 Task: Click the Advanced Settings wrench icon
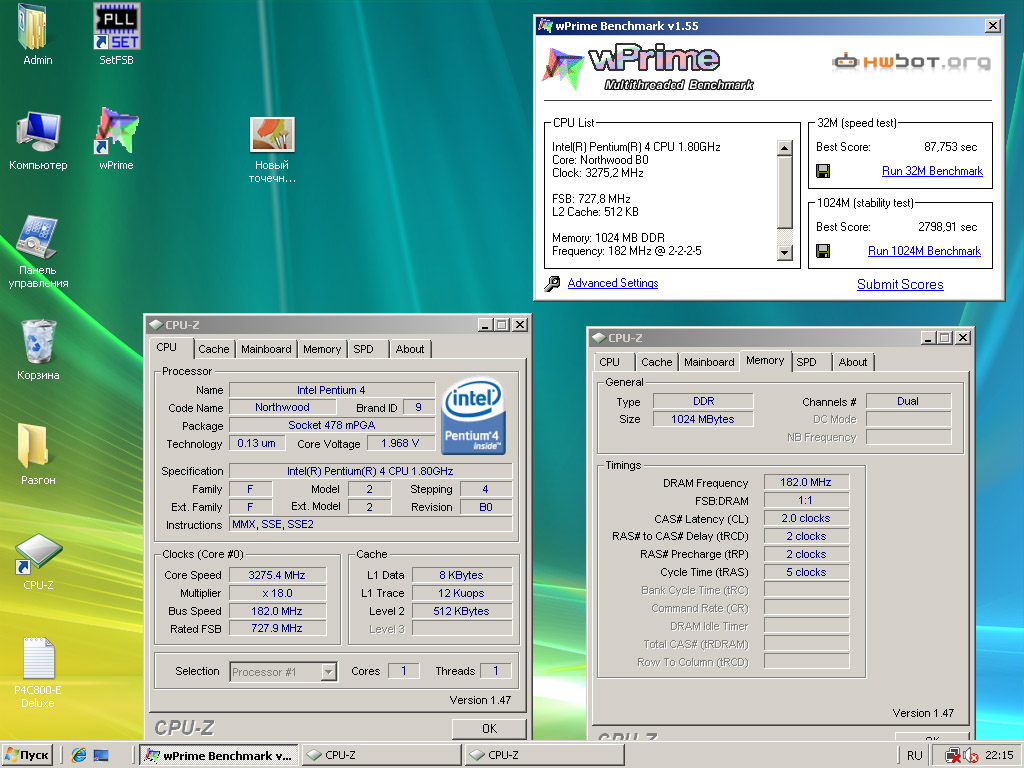point(552,283)
